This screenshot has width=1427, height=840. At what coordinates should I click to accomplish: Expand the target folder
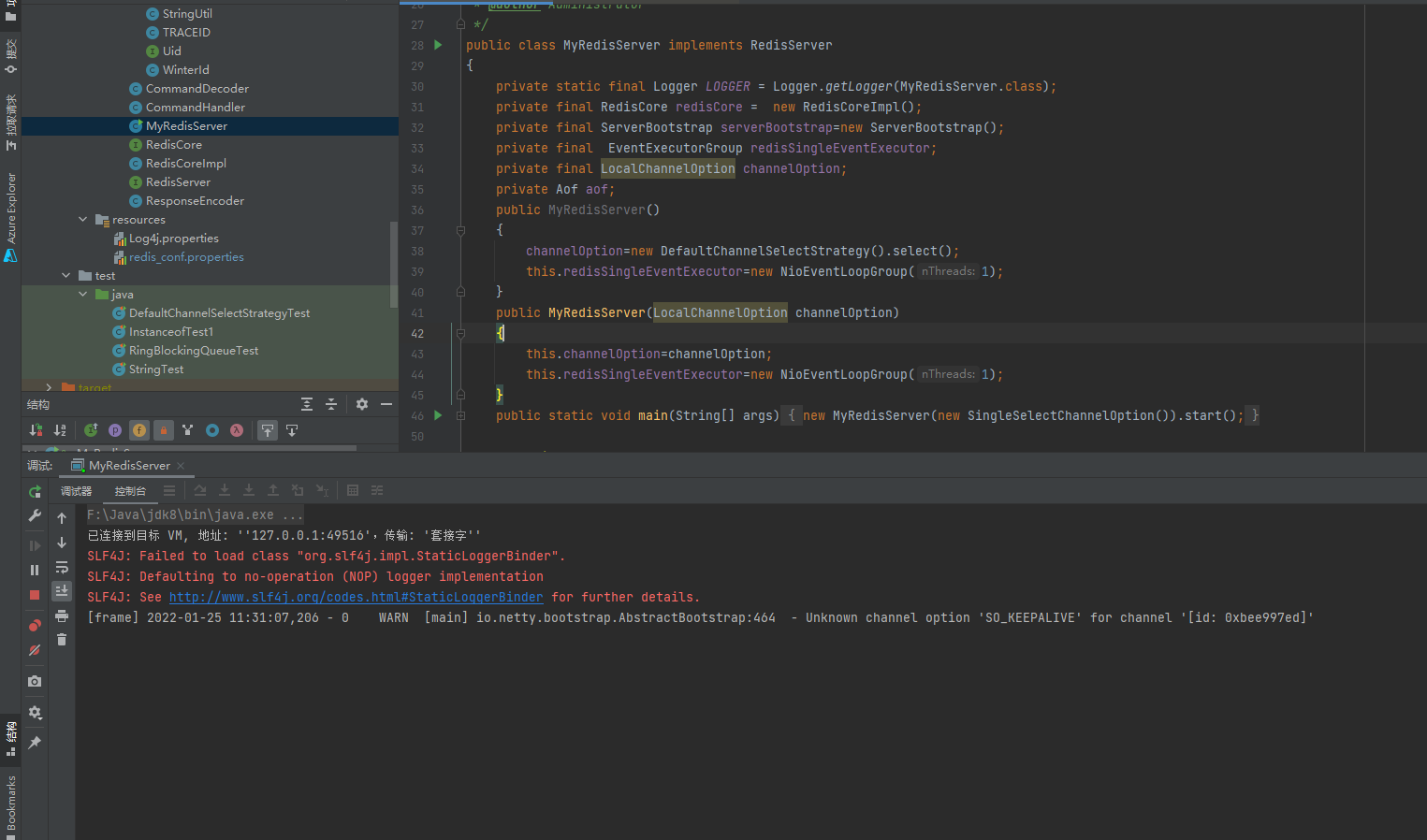click(50, 387)
